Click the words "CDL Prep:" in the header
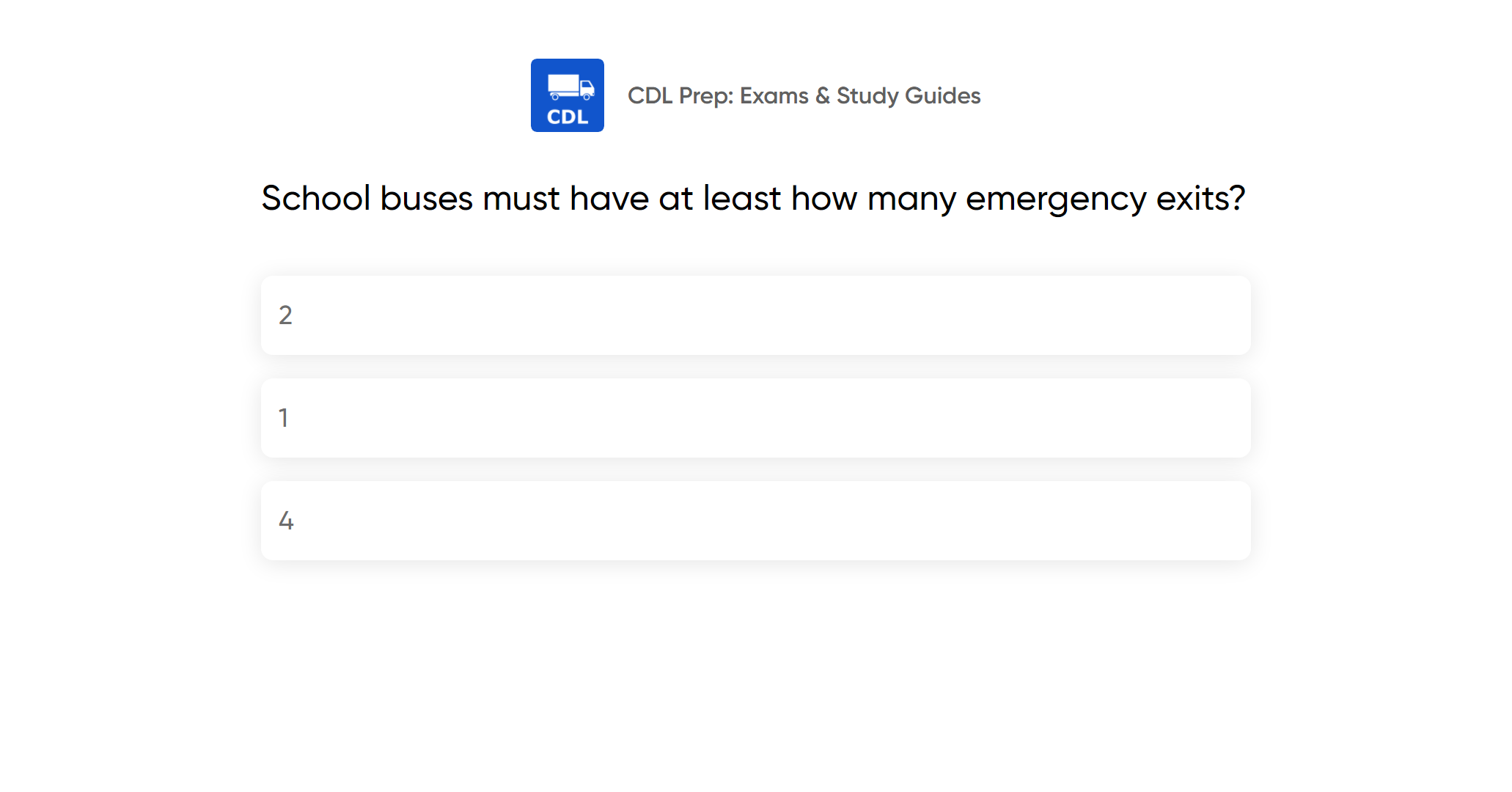Image resolution: width=1512 pixels, height=792 pixels. pyautogui.click(x=680, y=95)
